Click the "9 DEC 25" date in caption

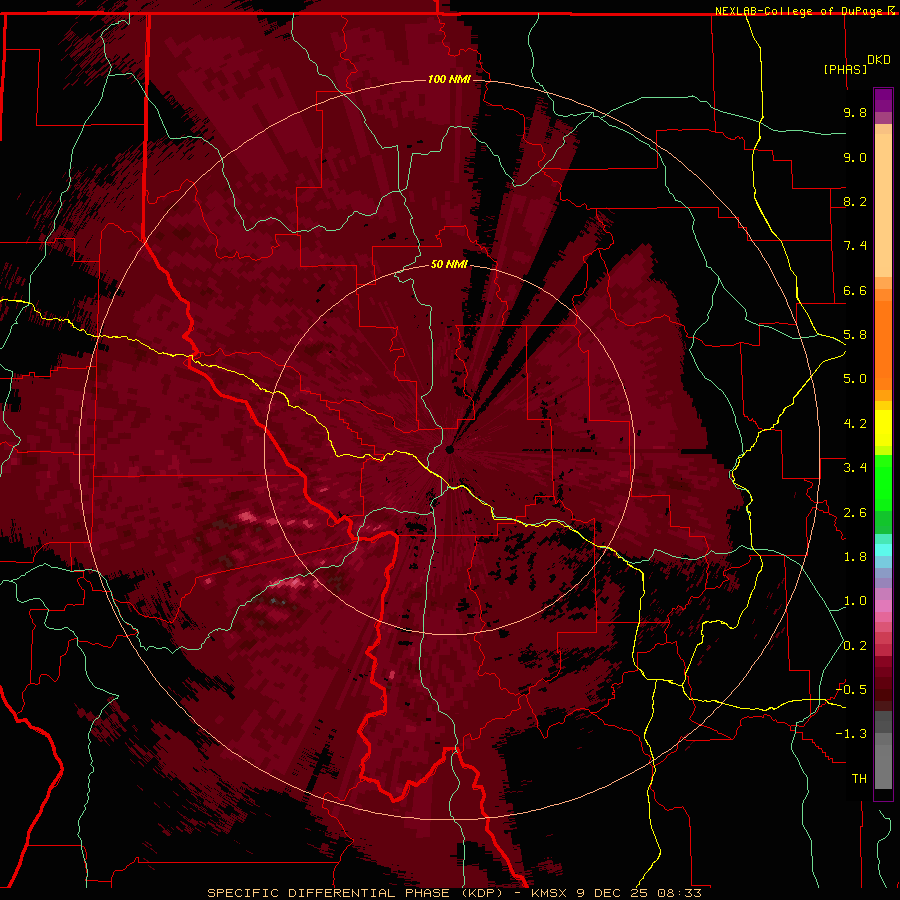pos(614,893)
